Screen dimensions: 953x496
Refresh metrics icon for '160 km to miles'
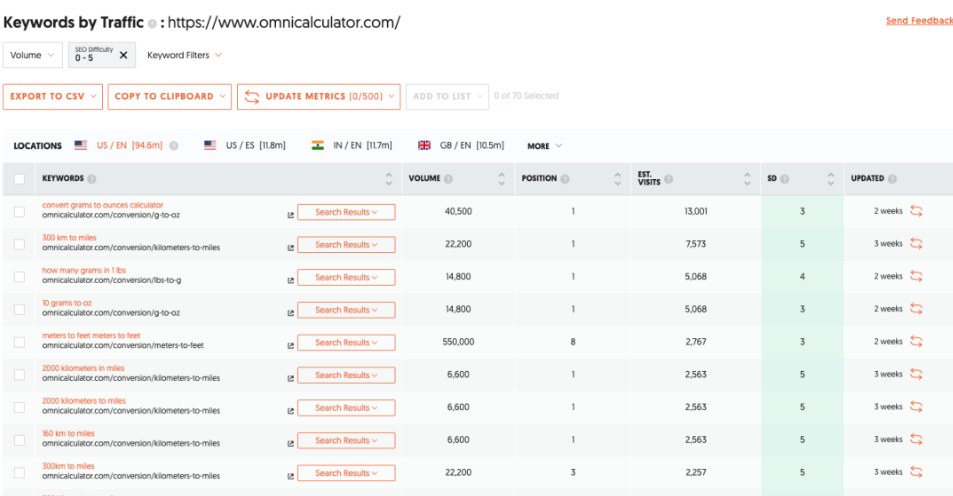point(916,439)
